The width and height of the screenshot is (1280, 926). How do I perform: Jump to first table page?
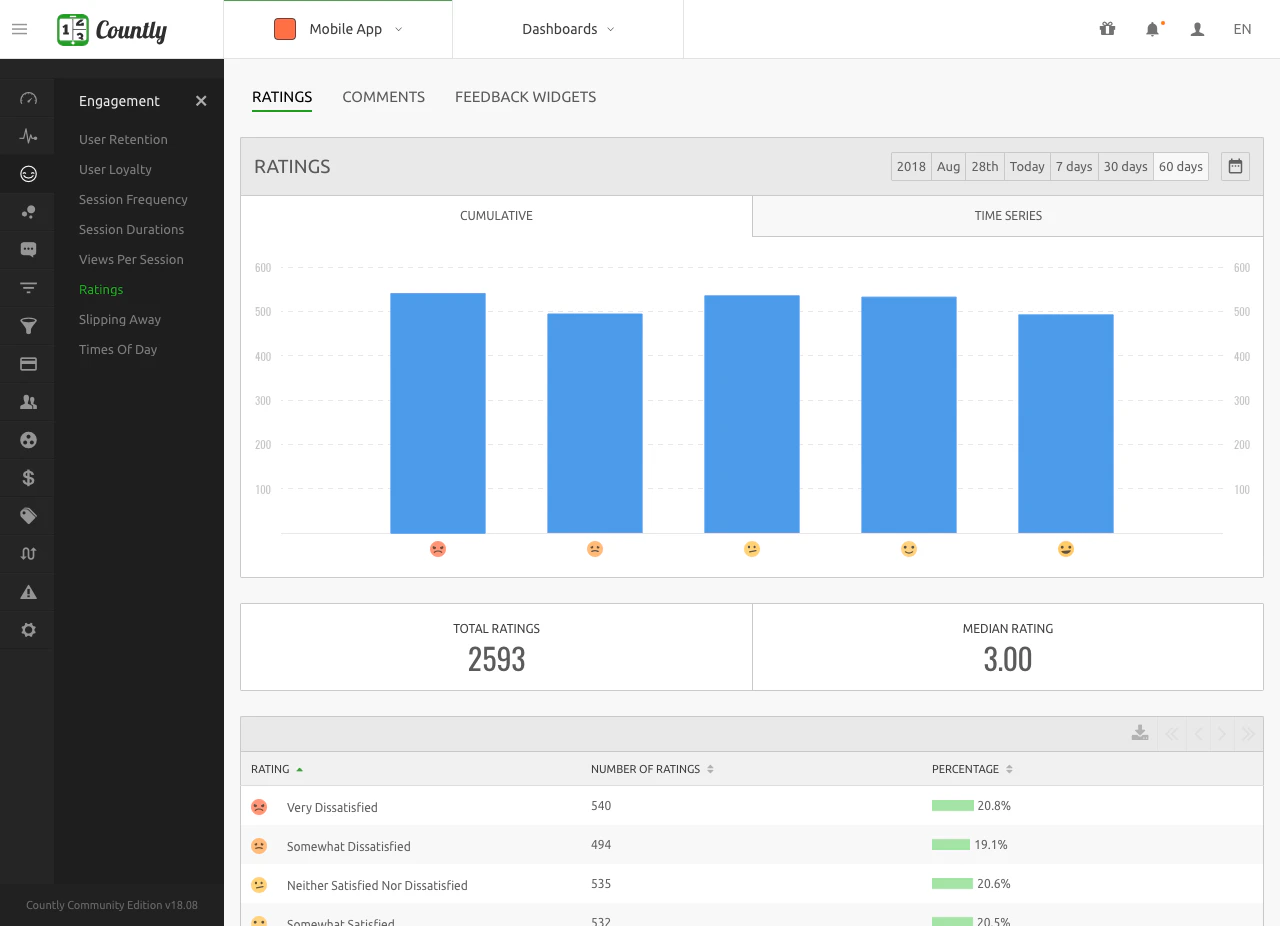coord(1172,734)
